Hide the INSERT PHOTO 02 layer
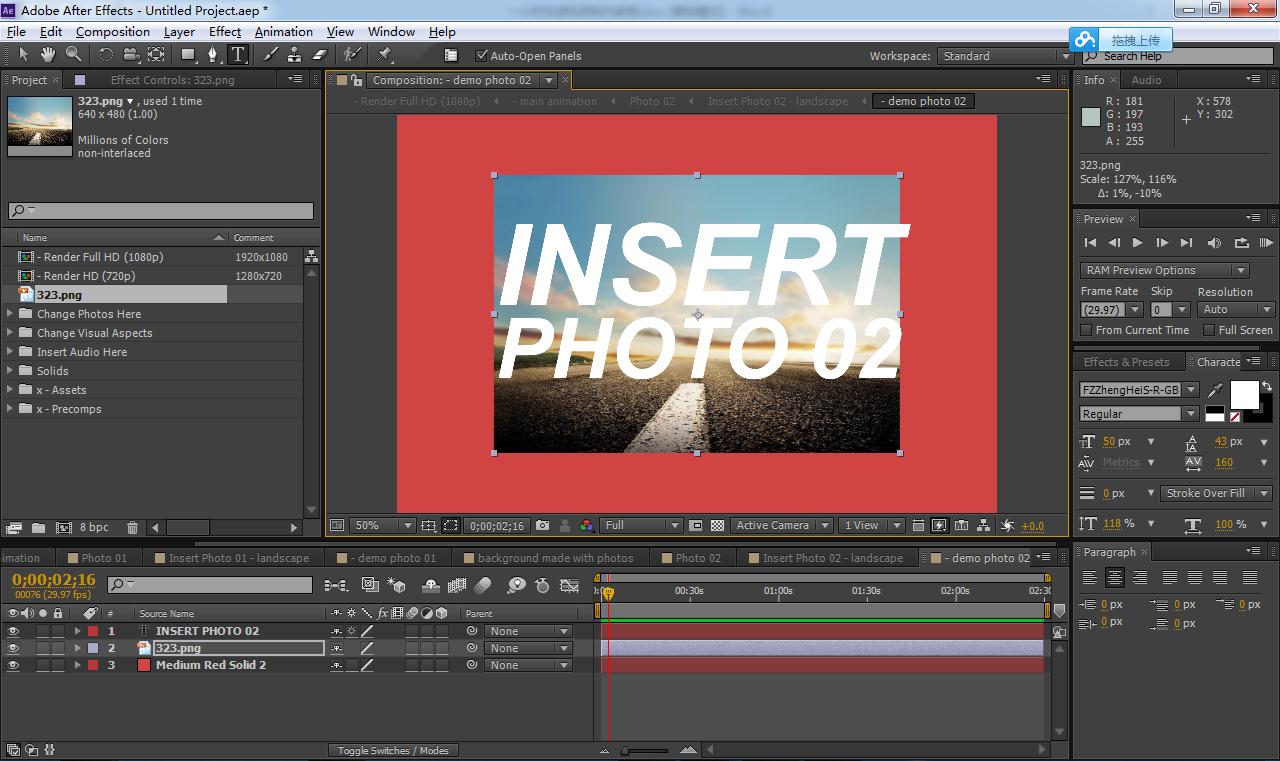 pos(13,631)
